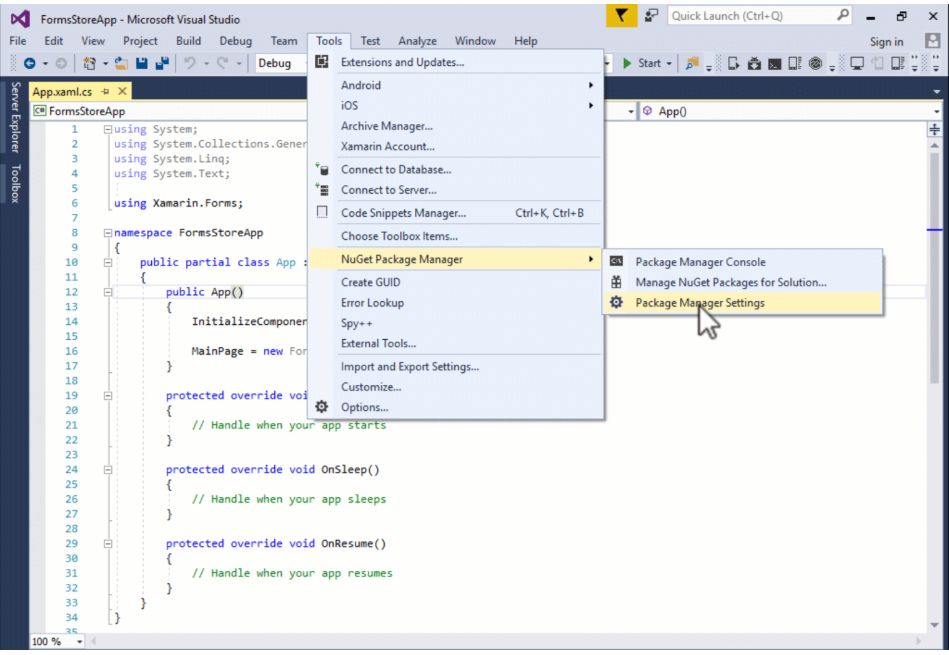Screen dimensions: 949x655
Task: Expand the Android submenu arrow
Action: pos(591,85)
